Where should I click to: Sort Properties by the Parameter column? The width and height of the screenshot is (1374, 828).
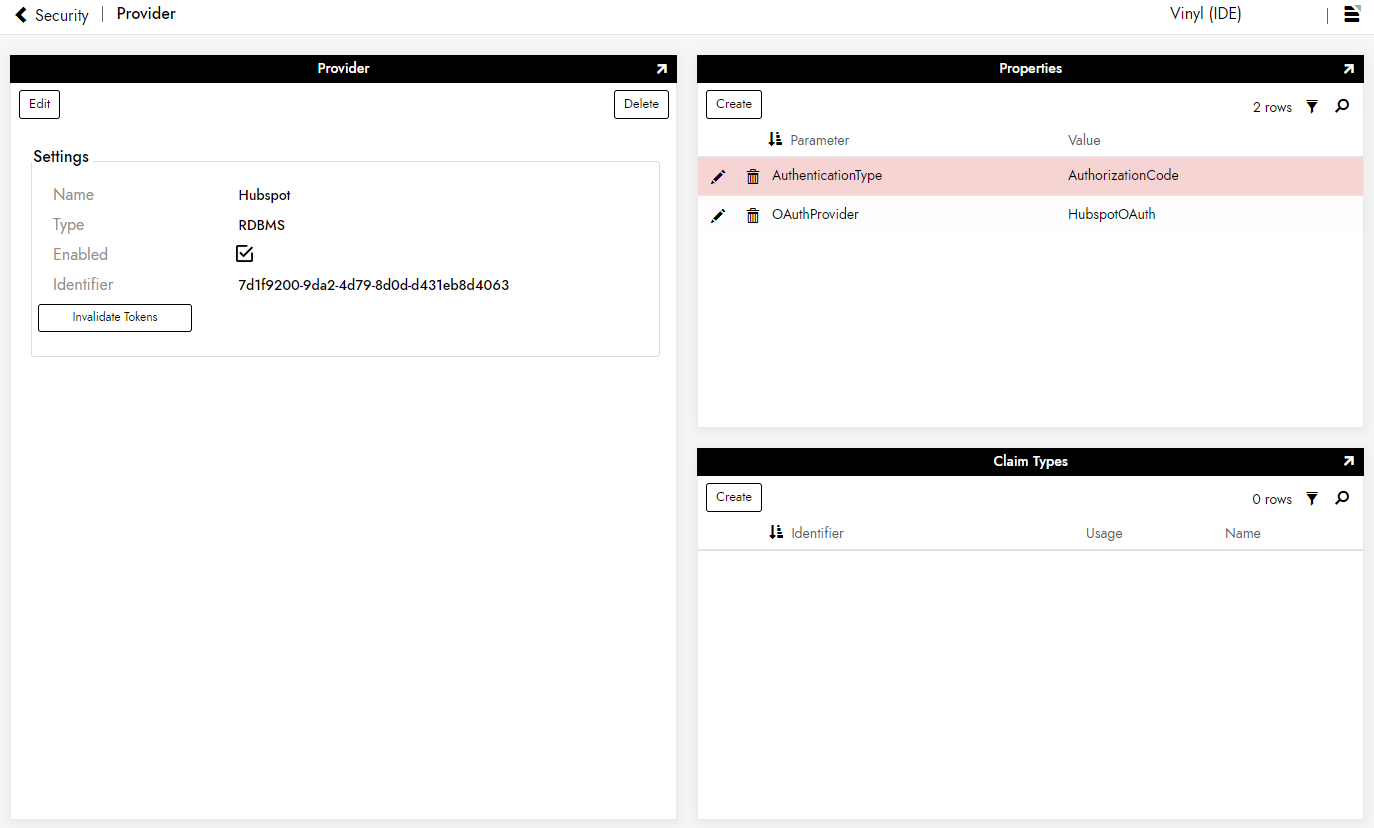pos(819,140)
